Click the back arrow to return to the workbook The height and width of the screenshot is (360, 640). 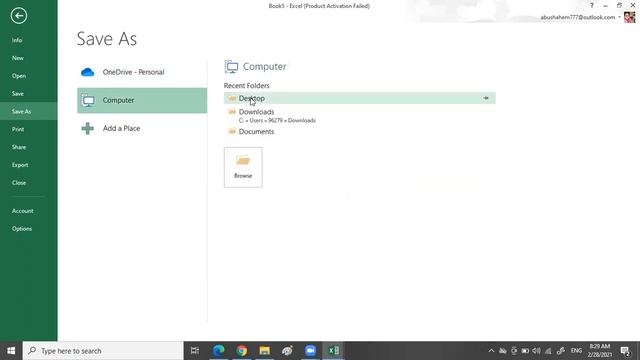coord(19,16)
